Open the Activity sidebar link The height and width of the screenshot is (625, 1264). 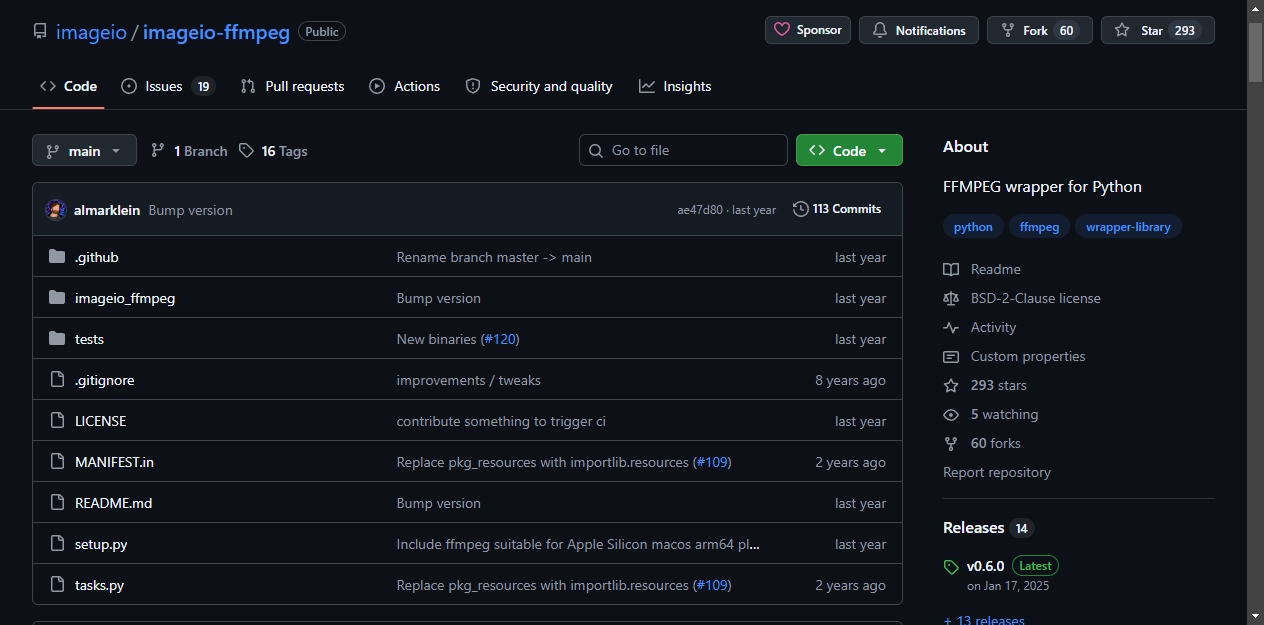coord(980,327)
